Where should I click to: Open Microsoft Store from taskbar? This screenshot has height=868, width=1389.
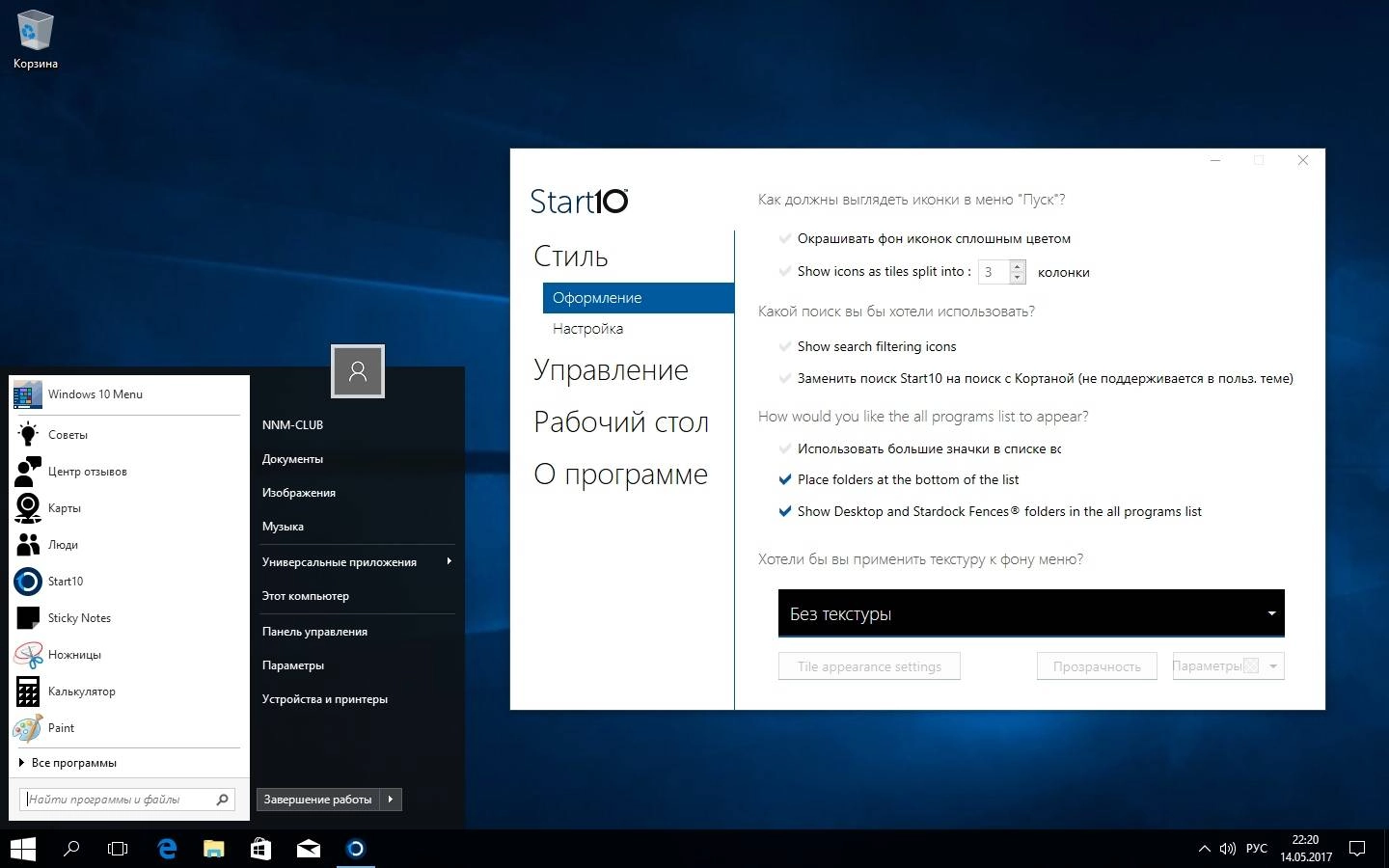(261, 849)
